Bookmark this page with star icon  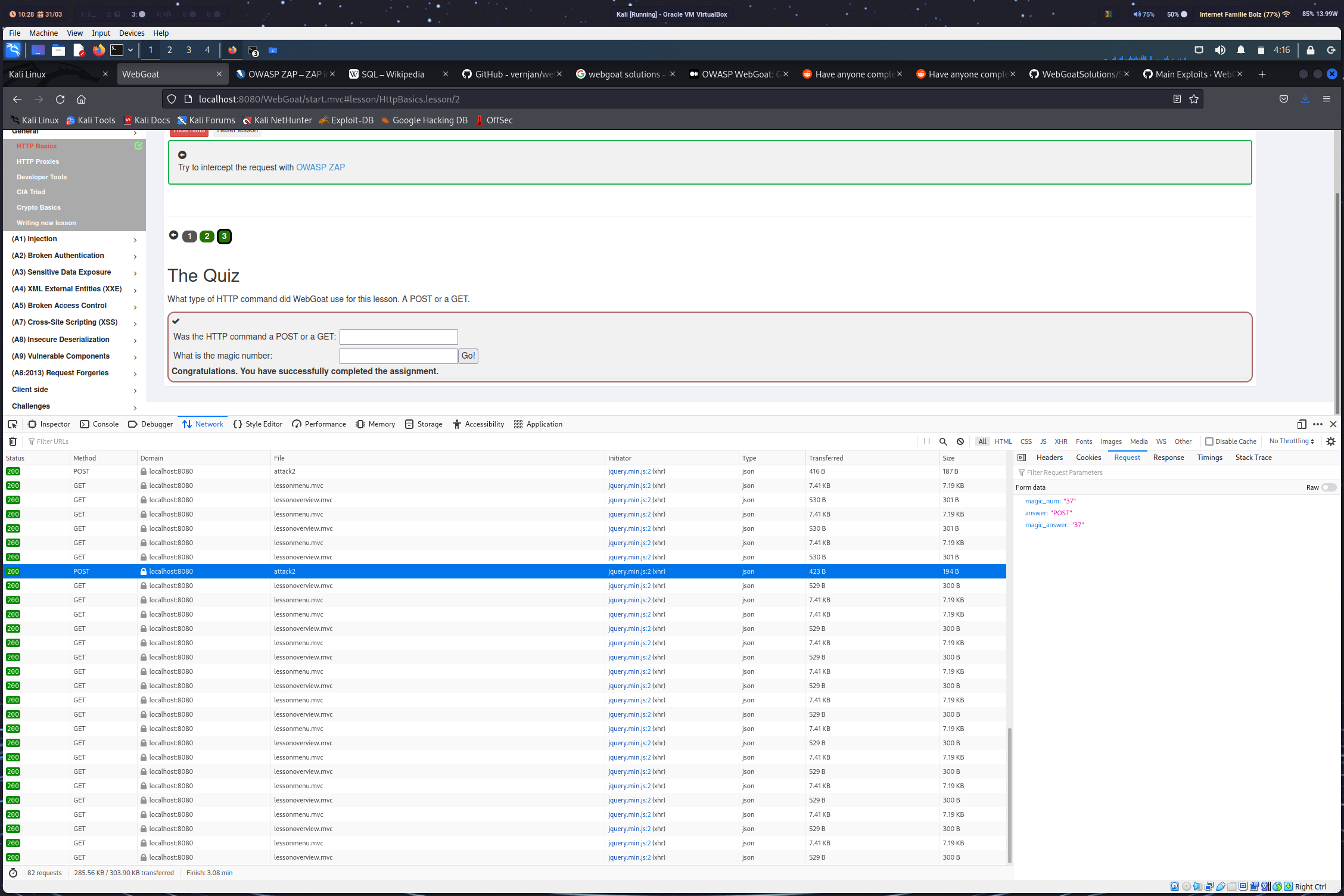click(1194, 99)
